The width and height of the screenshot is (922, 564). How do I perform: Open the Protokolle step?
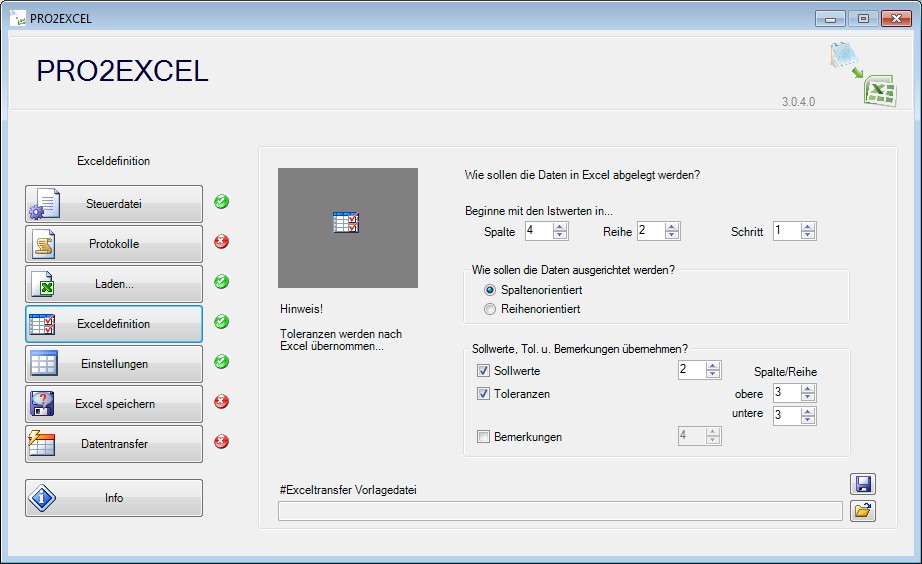click(114, 243)
